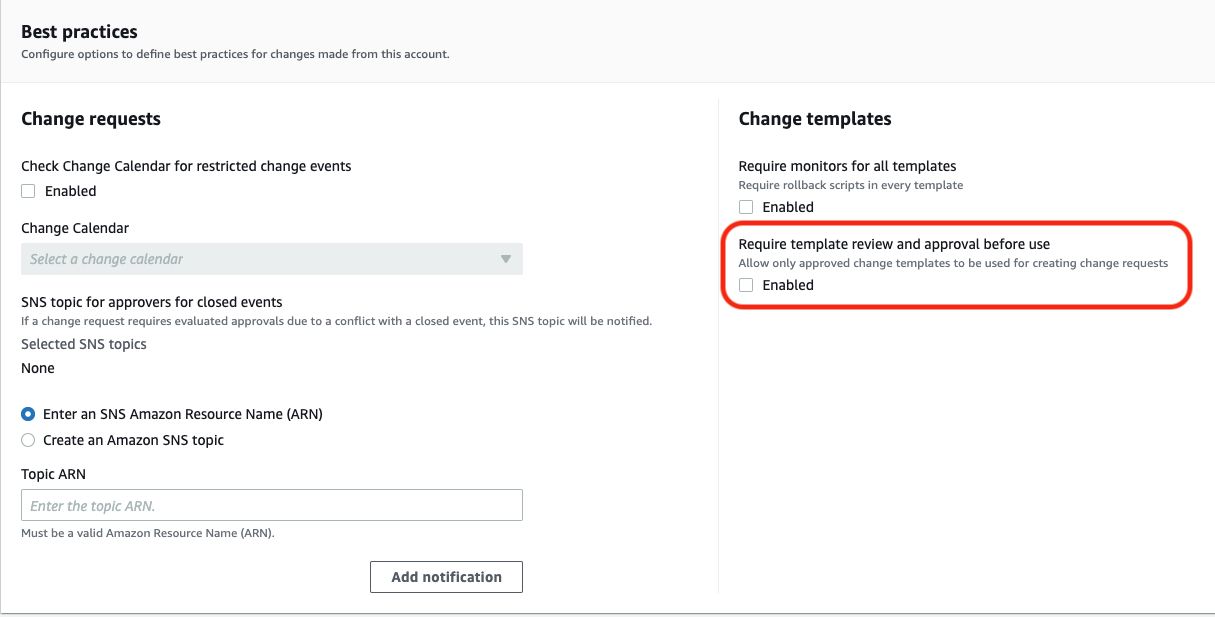Viewport: 1215px width, 617px height.
Task: Expand Select a change calendar list
Action: point(272,259)
